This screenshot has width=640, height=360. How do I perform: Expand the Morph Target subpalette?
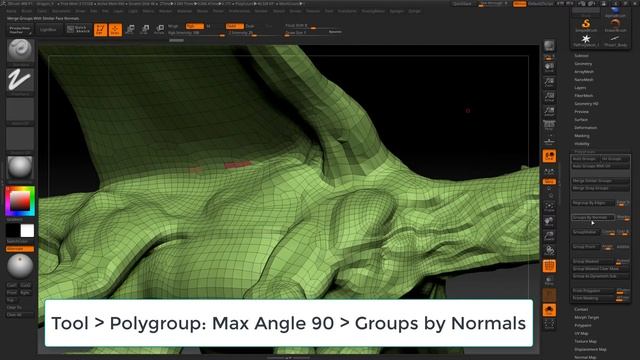tap(587, 317)
